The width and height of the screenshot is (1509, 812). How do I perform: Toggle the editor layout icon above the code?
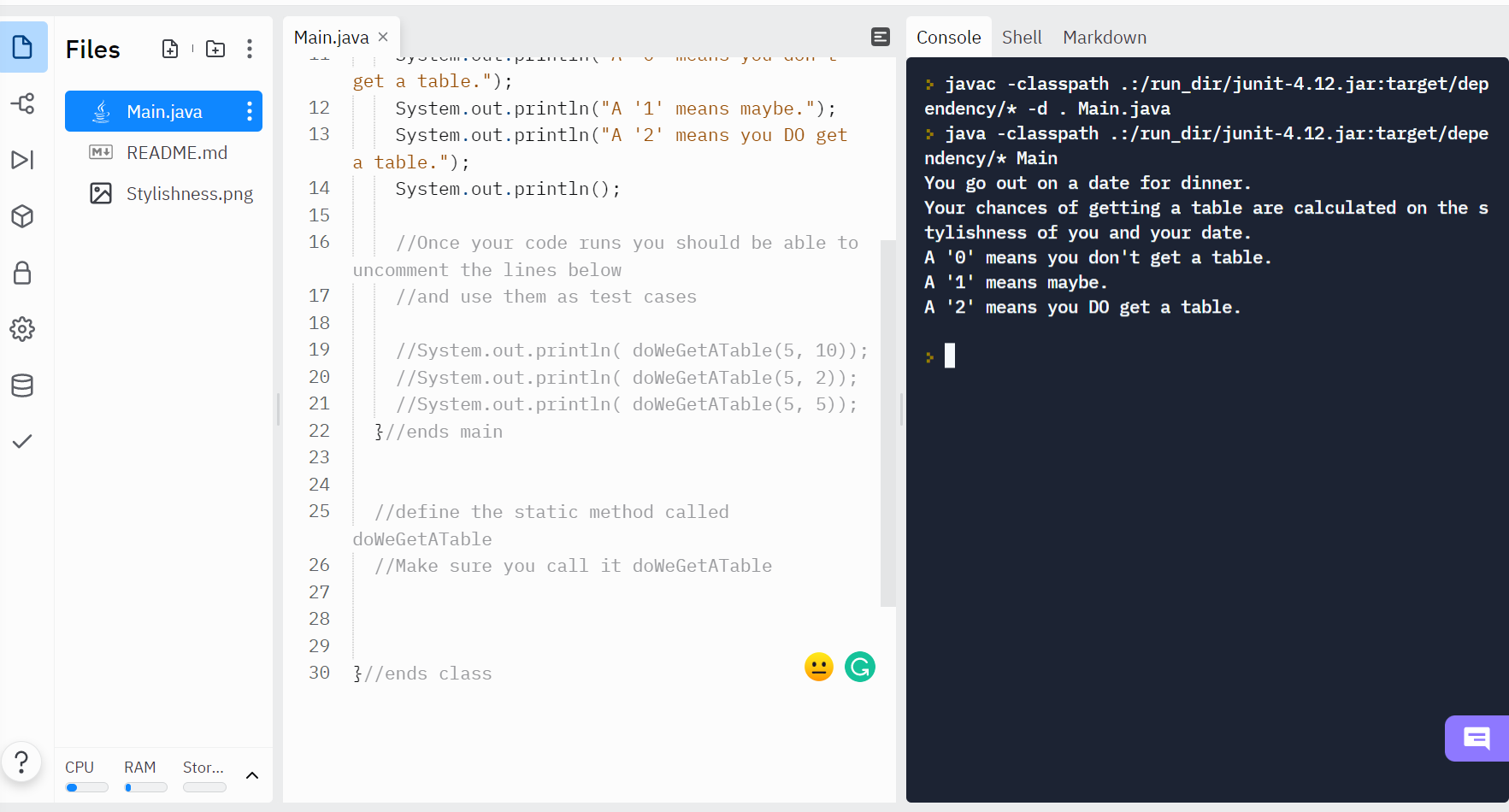881,37
